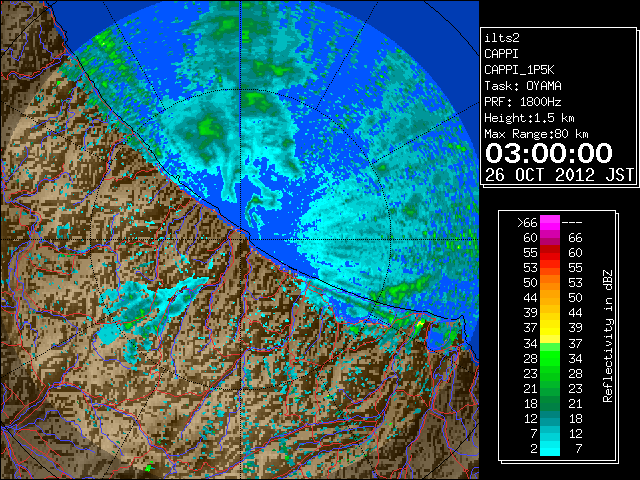Select the bright green 28–34 dBZ band
Image resolution: width=640 pixels, height=480 pixels.
coord(550,358)
